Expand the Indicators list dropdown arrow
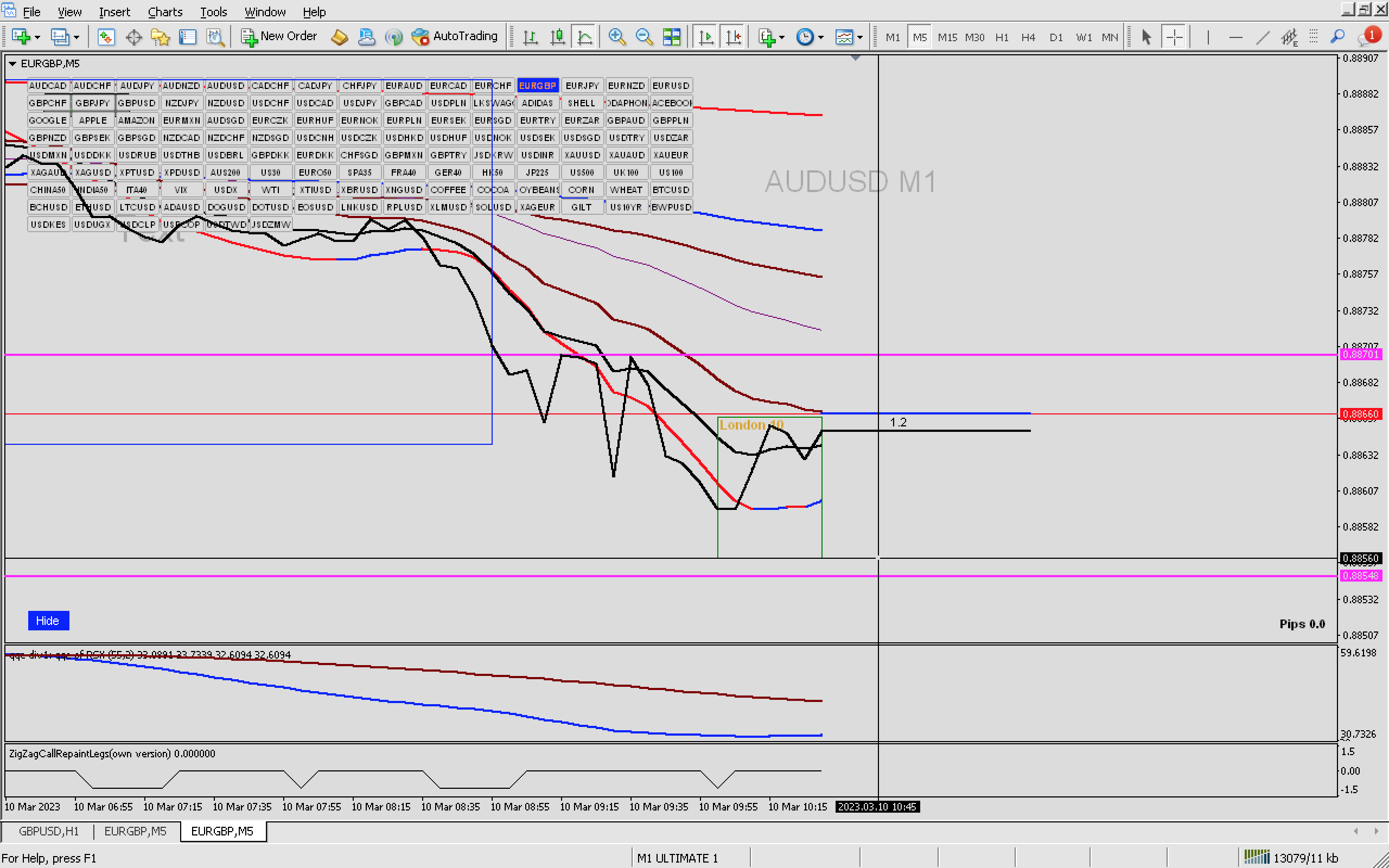The image size is (1389, 868). (782, 38)
